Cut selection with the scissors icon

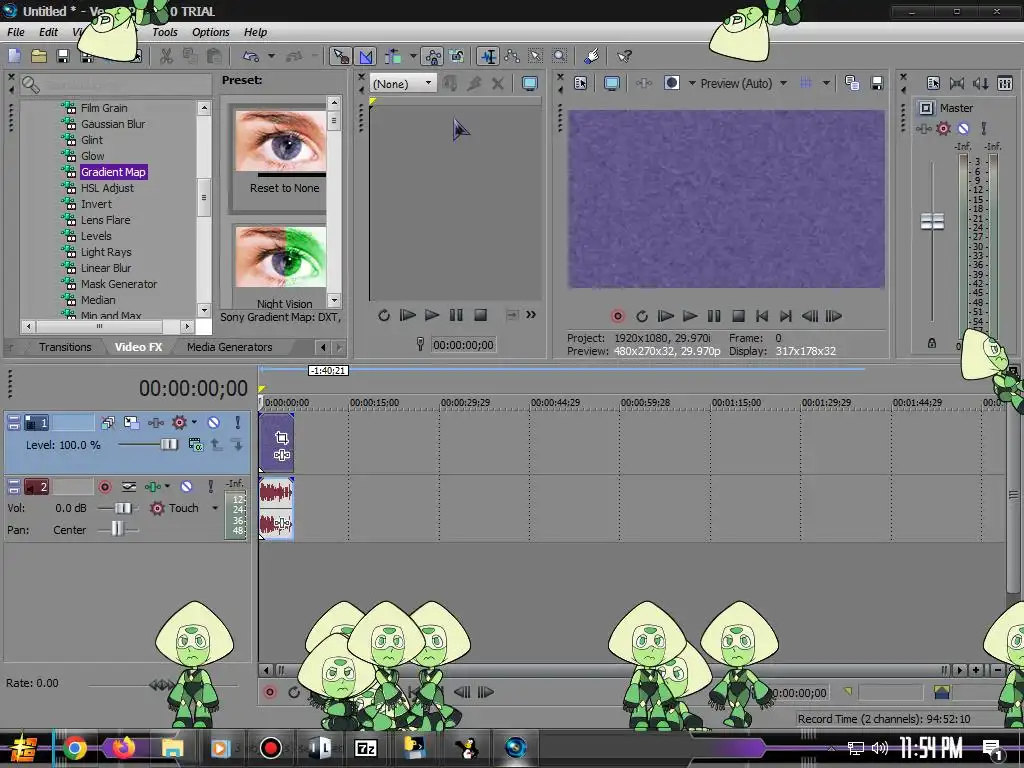pyautogui.click(x=167, y=56)
